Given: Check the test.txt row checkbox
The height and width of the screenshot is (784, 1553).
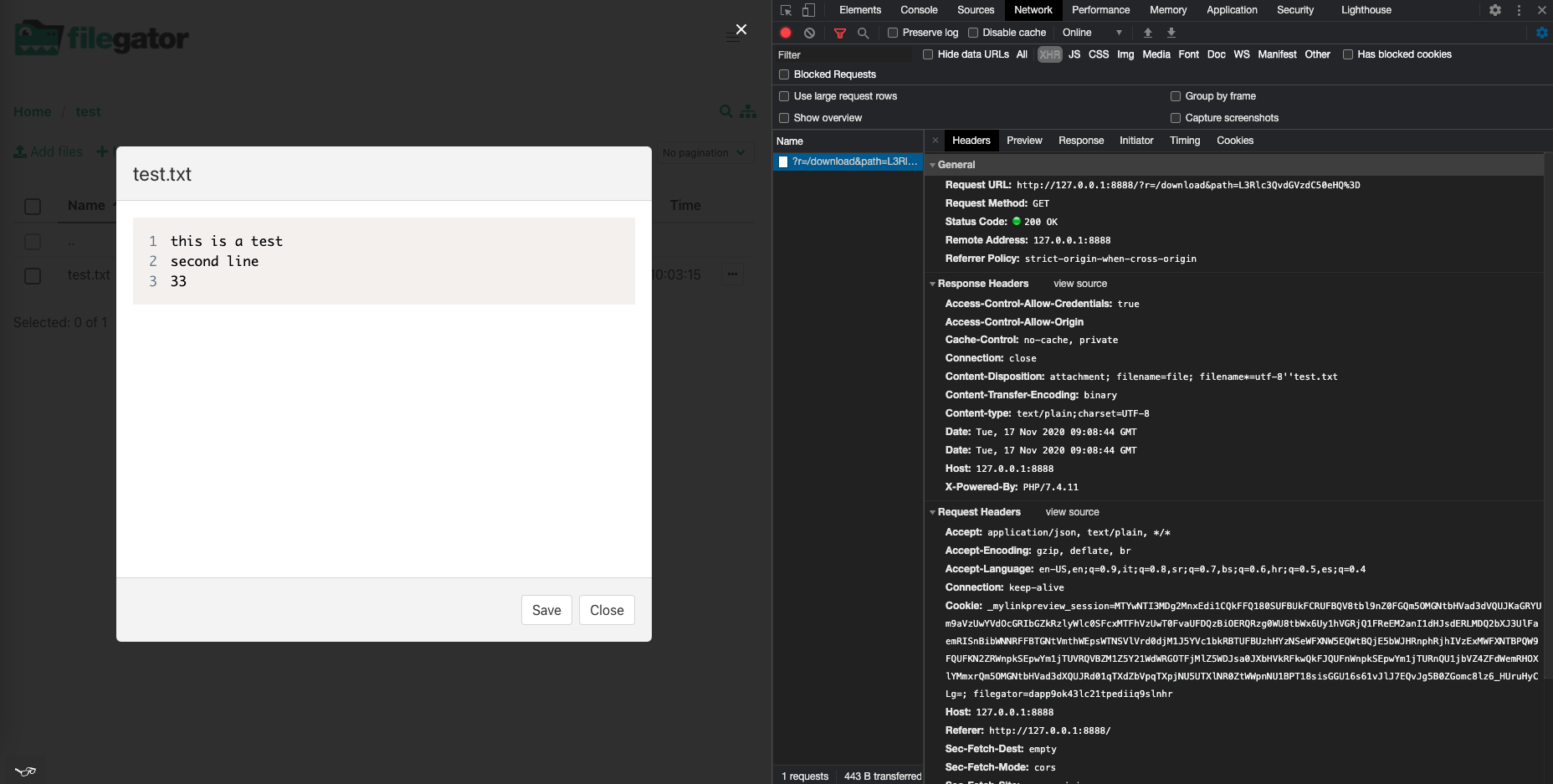Looking at the screenshot, I should tap(33, 274).
